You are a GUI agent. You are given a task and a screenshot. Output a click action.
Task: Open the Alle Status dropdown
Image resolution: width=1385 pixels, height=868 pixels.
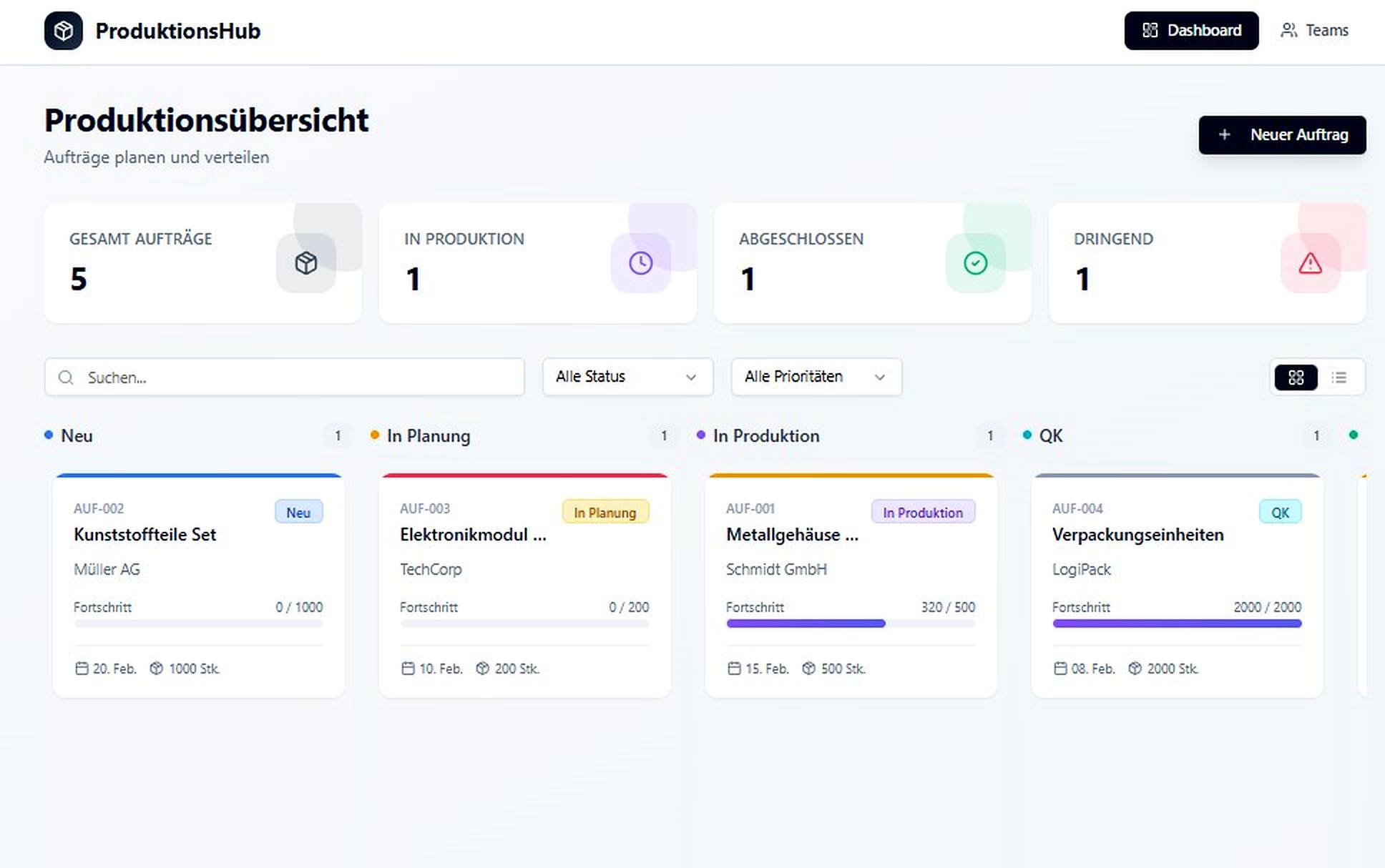coord(627,377)
